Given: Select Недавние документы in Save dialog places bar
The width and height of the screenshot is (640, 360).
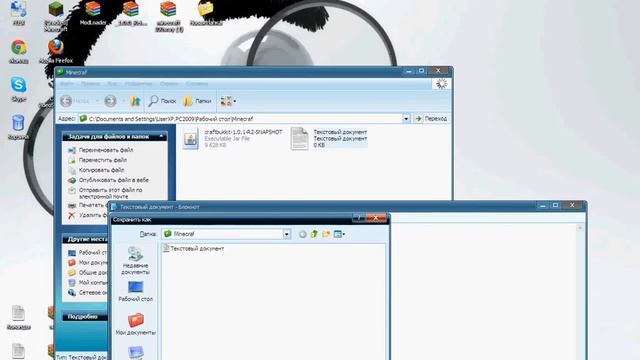Looking at the screenshot, I should (x=135, y=260).
